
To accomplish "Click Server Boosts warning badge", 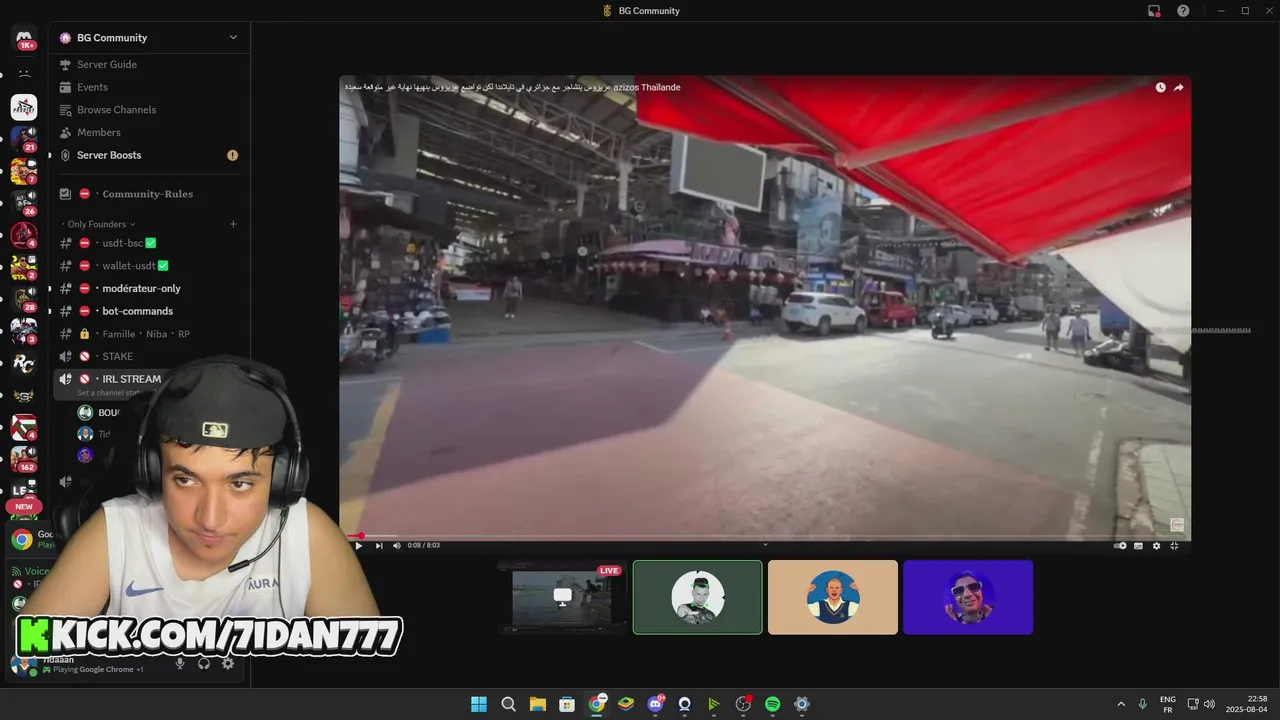I will 232,155.
